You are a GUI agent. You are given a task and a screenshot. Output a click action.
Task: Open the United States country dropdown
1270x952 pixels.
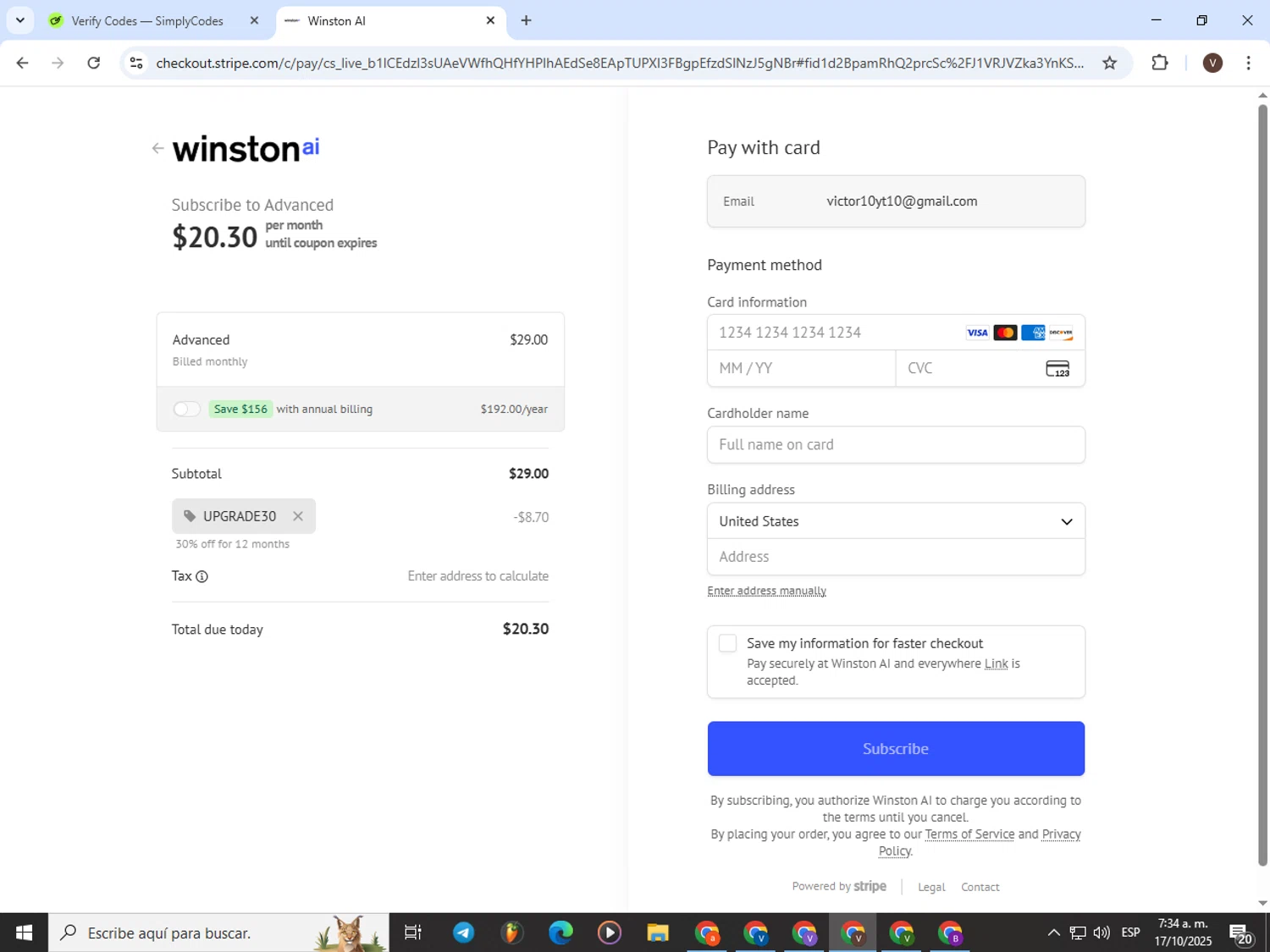(896, 521)
